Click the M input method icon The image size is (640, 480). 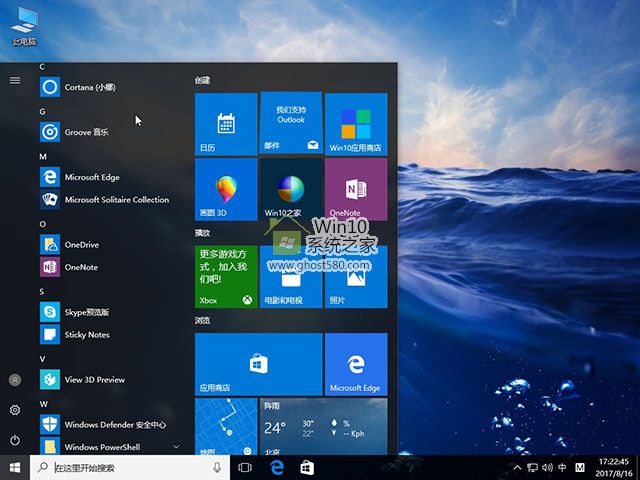point(580,468)
